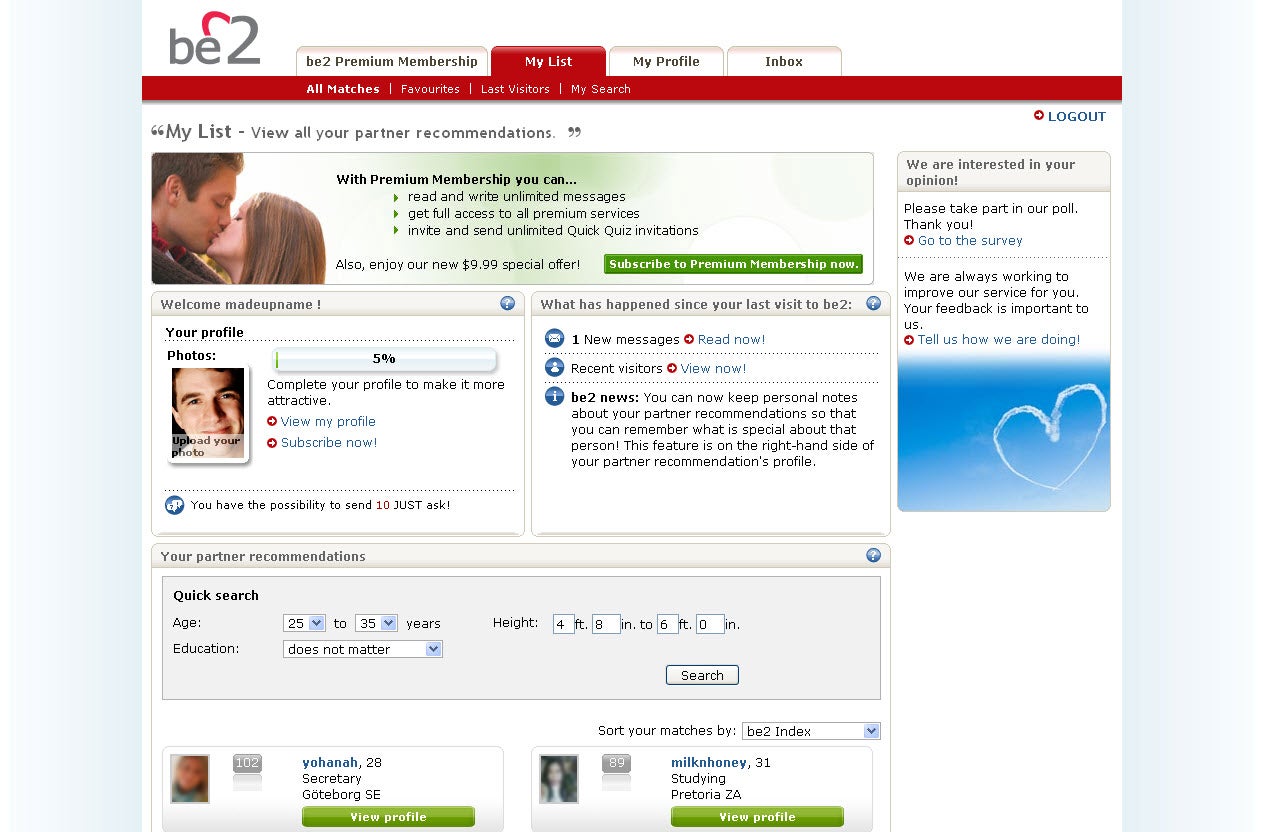Click milknhoney's profile photo thumbnail
The width and height of the screenshot is (1263, 832).
click(x=559, y=779)
